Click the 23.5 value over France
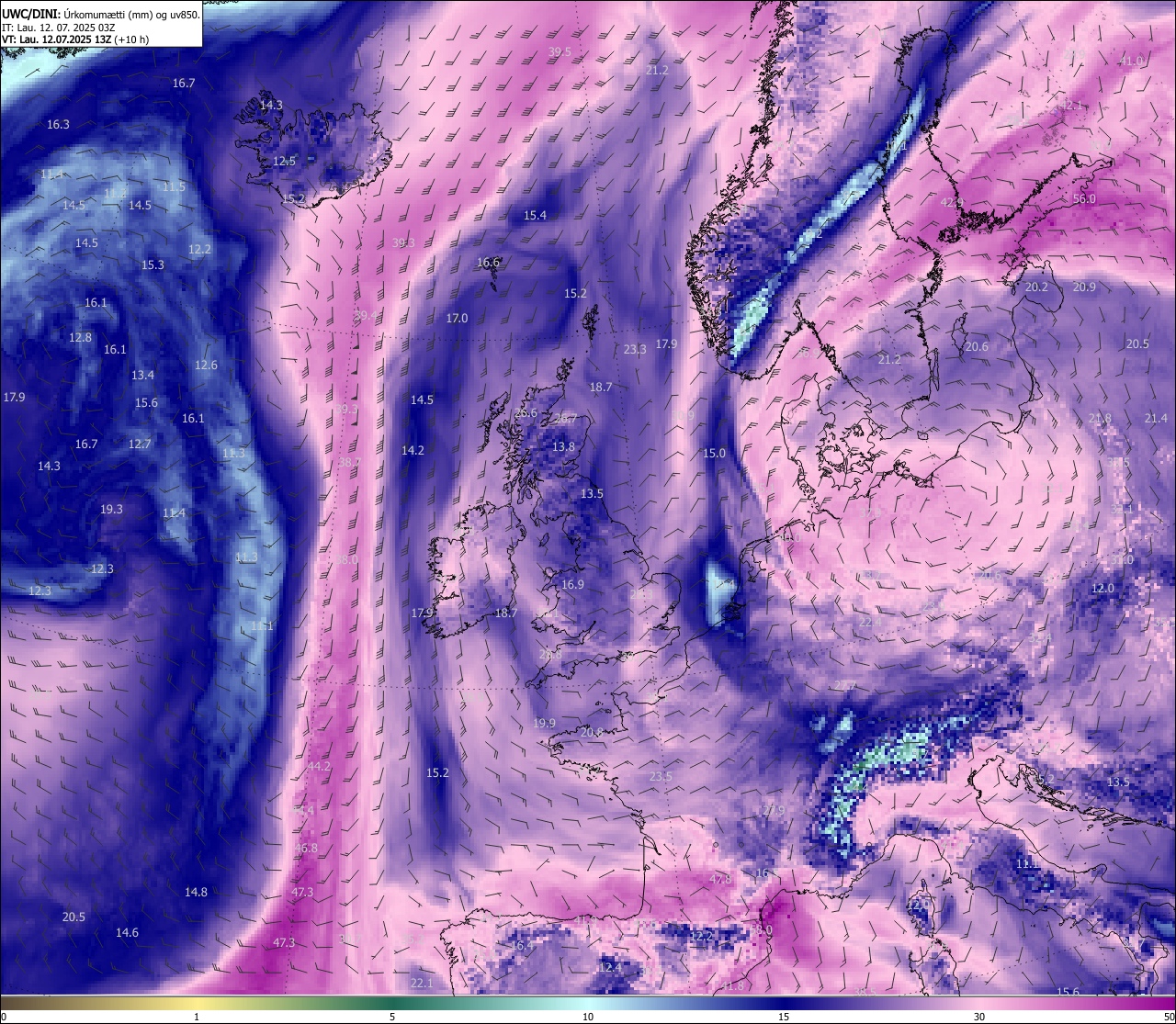This screenshot has width=1176, height=1024. coord(661,776)
